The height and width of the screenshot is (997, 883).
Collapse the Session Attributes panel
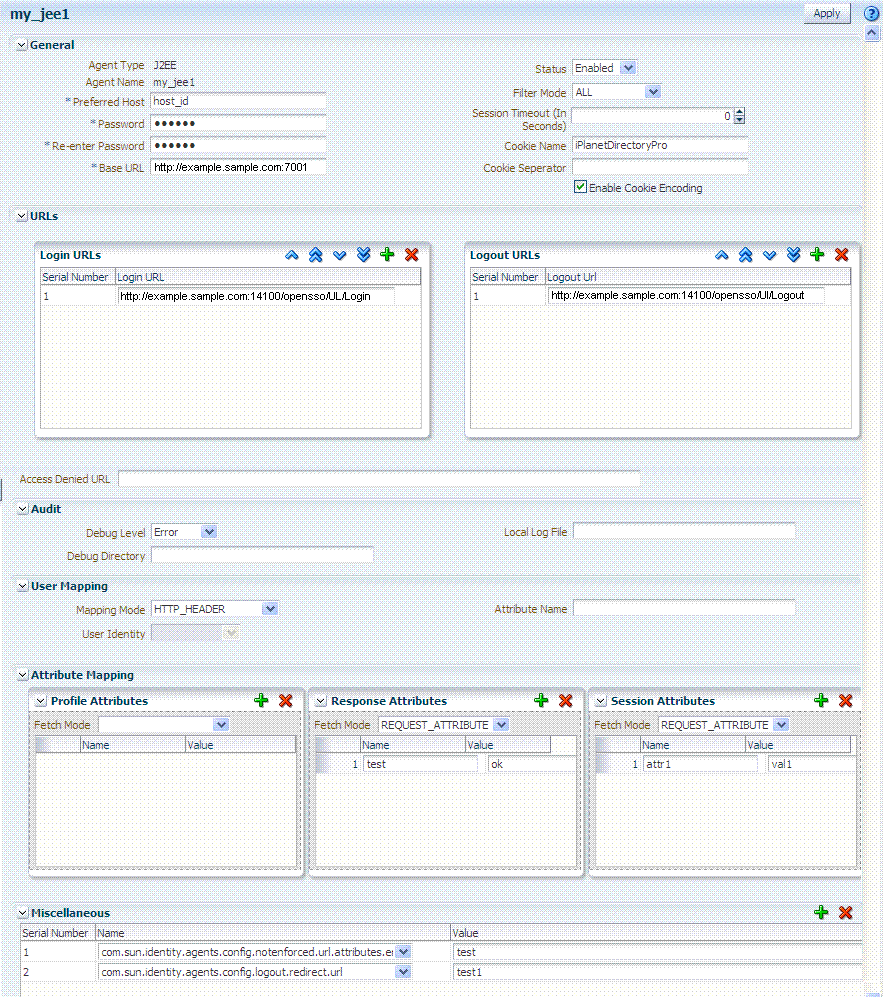pyautogui.click(x=601, y=701)
